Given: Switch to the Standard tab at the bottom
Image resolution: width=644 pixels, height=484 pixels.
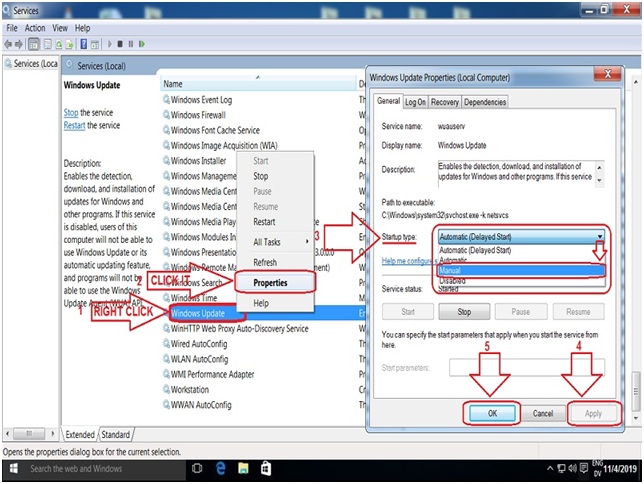Looking at the screenshot, I should point(115,434).
